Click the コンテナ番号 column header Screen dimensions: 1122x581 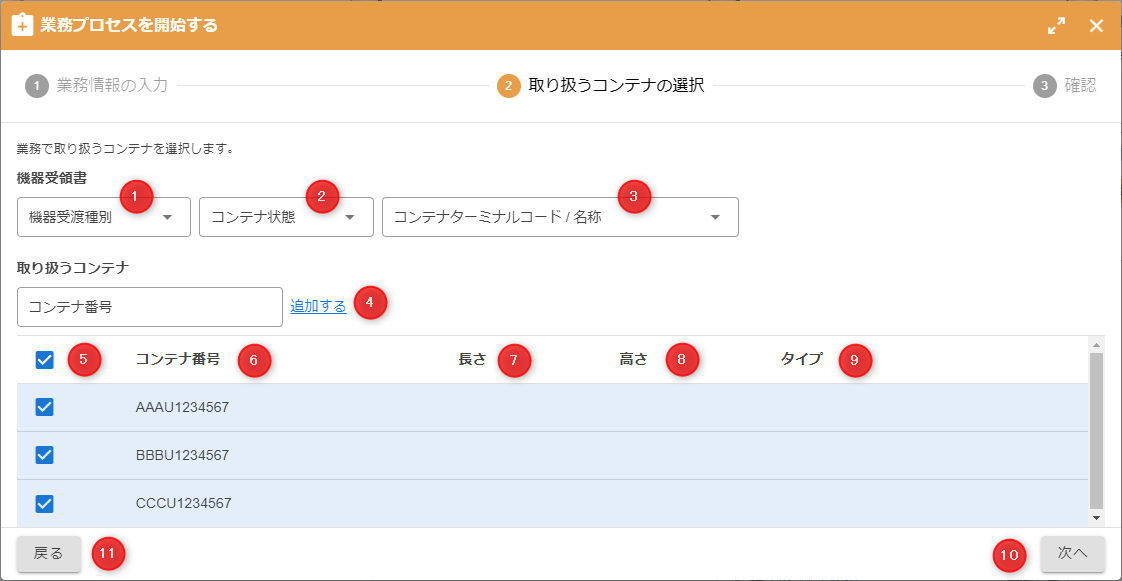point(177,359)
